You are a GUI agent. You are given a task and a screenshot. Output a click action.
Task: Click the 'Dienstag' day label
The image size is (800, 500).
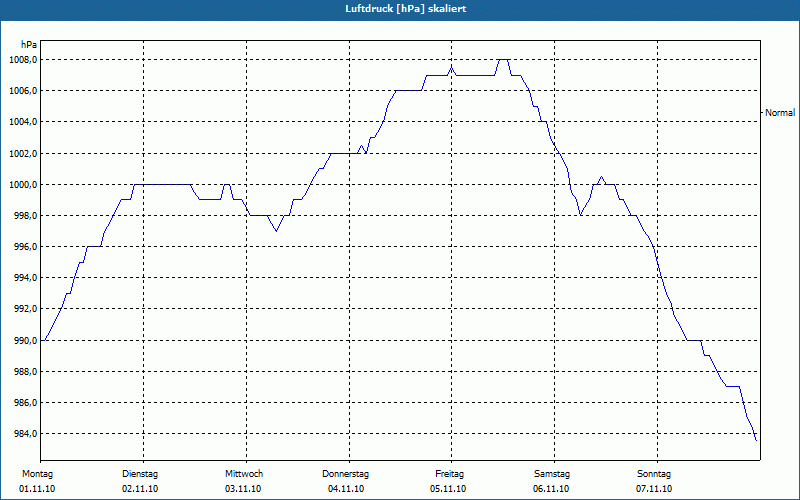coord(140,474)
